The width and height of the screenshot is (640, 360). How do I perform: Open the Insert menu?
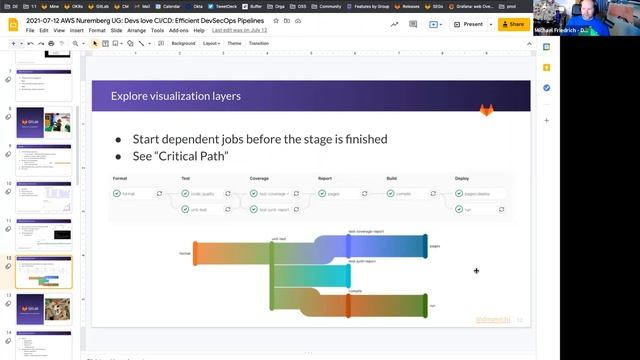77,31
